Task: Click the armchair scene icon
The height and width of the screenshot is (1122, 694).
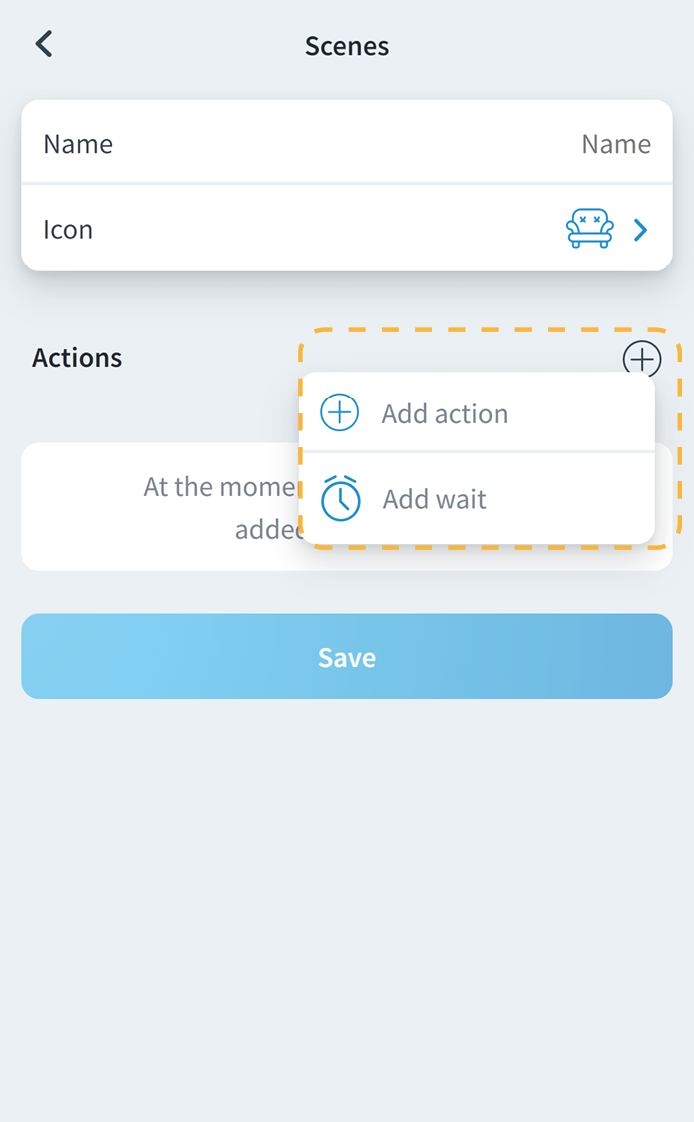Action: click(589, 230)
